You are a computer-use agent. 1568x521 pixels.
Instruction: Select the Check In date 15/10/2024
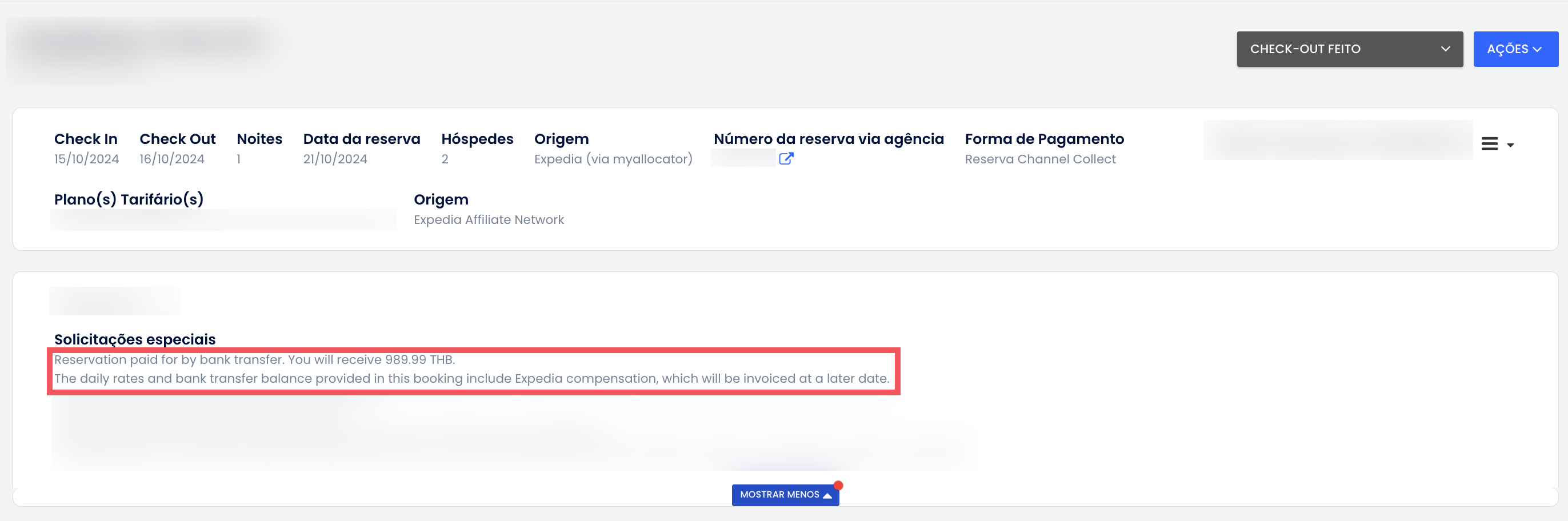click(86, 159)
